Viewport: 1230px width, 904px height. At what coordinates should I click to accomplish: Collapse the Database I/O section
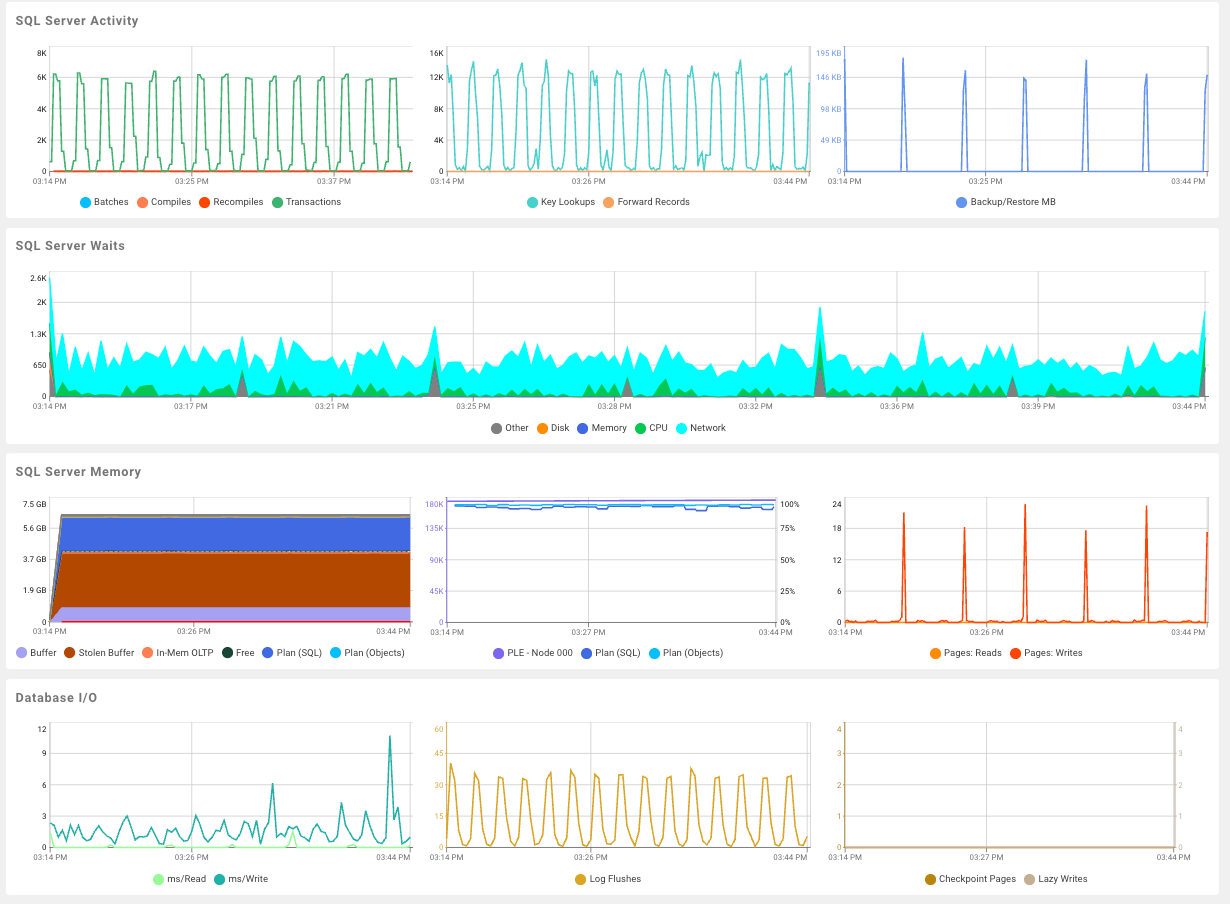click(54, 697)
